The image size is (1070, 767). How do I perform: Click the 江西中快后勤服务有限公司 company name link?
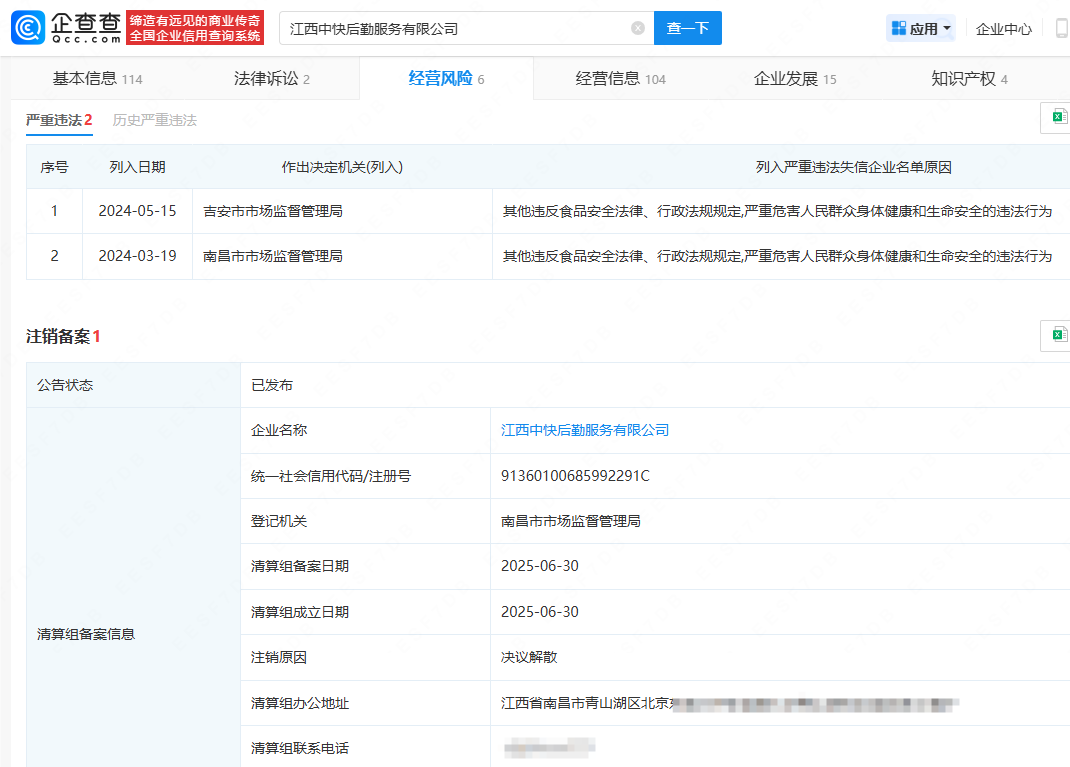click(585, 430)
